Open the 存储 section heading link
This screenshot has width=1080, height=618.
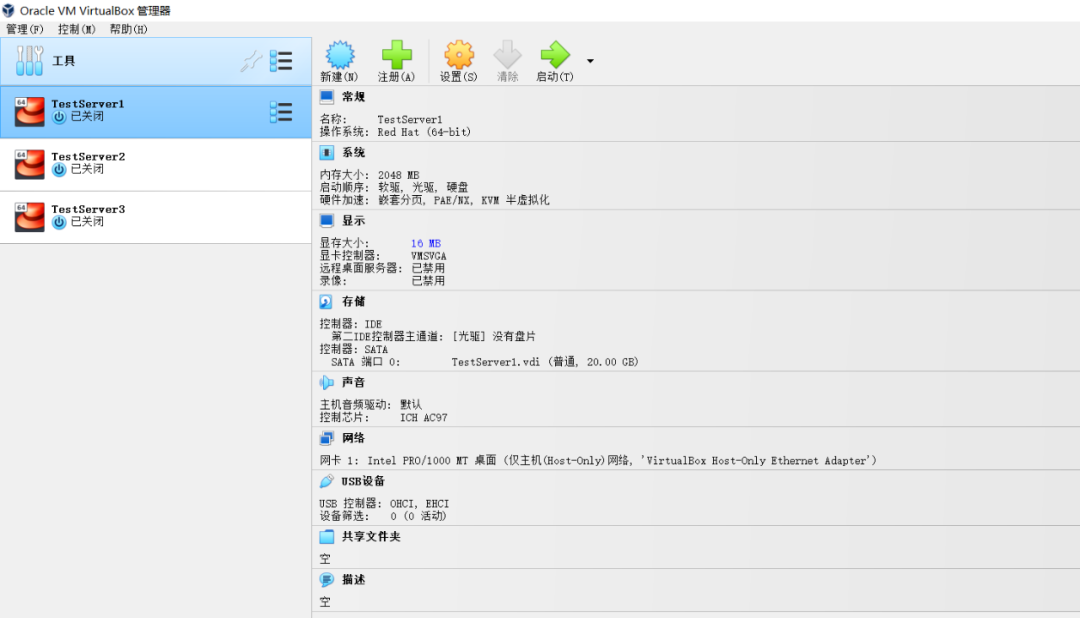coord(353,302)
